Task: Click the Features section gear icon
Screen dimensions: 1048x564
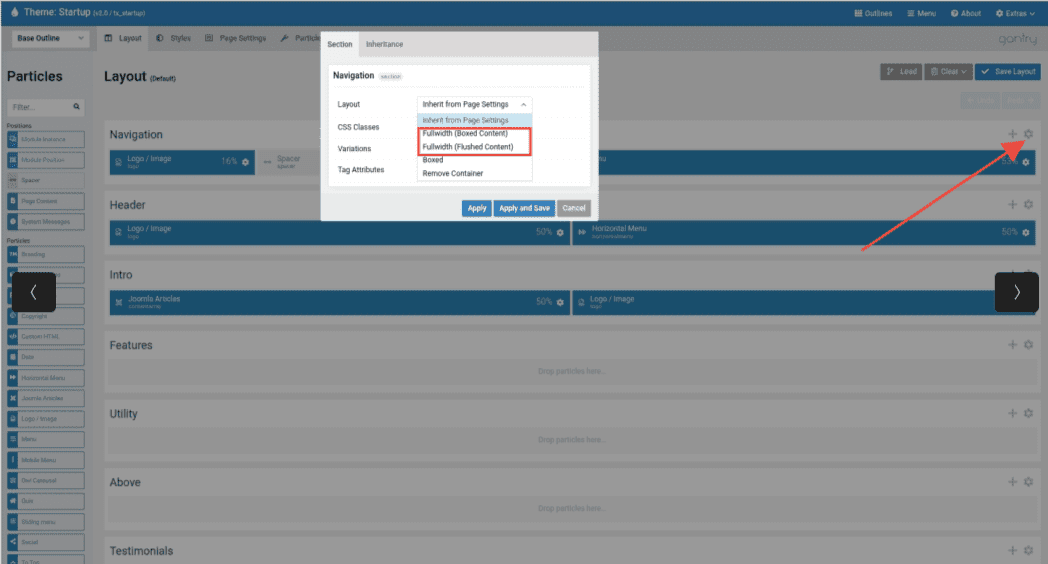Action: pos(1028,345)
